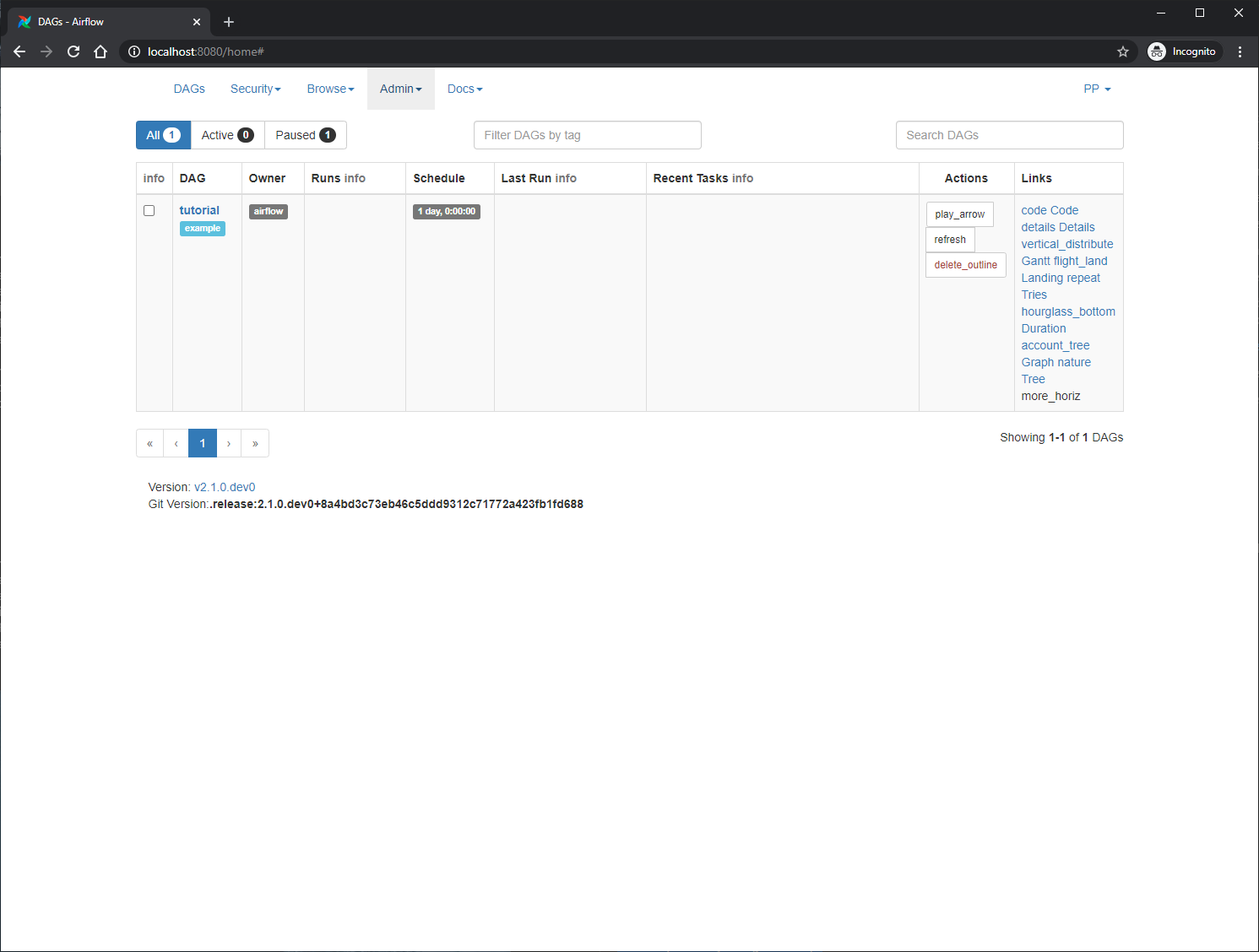Viewport: 1259px width, 952px height.
Task: Select page 1 in pagination
Action: pos(203,443)
